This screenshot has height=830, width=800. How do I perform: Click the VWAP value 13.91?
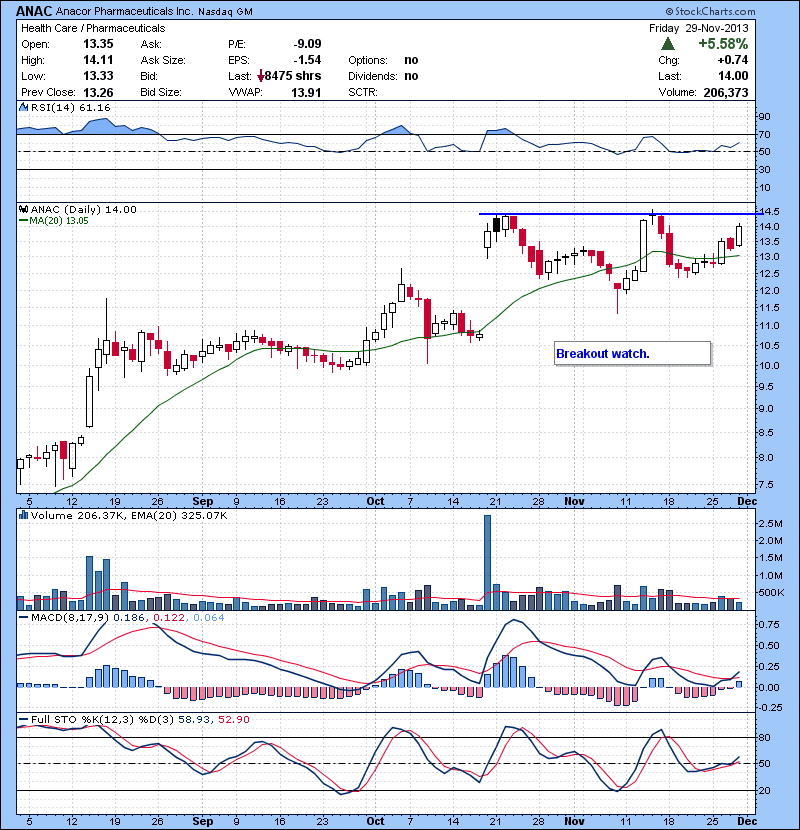click(x=306, y=93)
